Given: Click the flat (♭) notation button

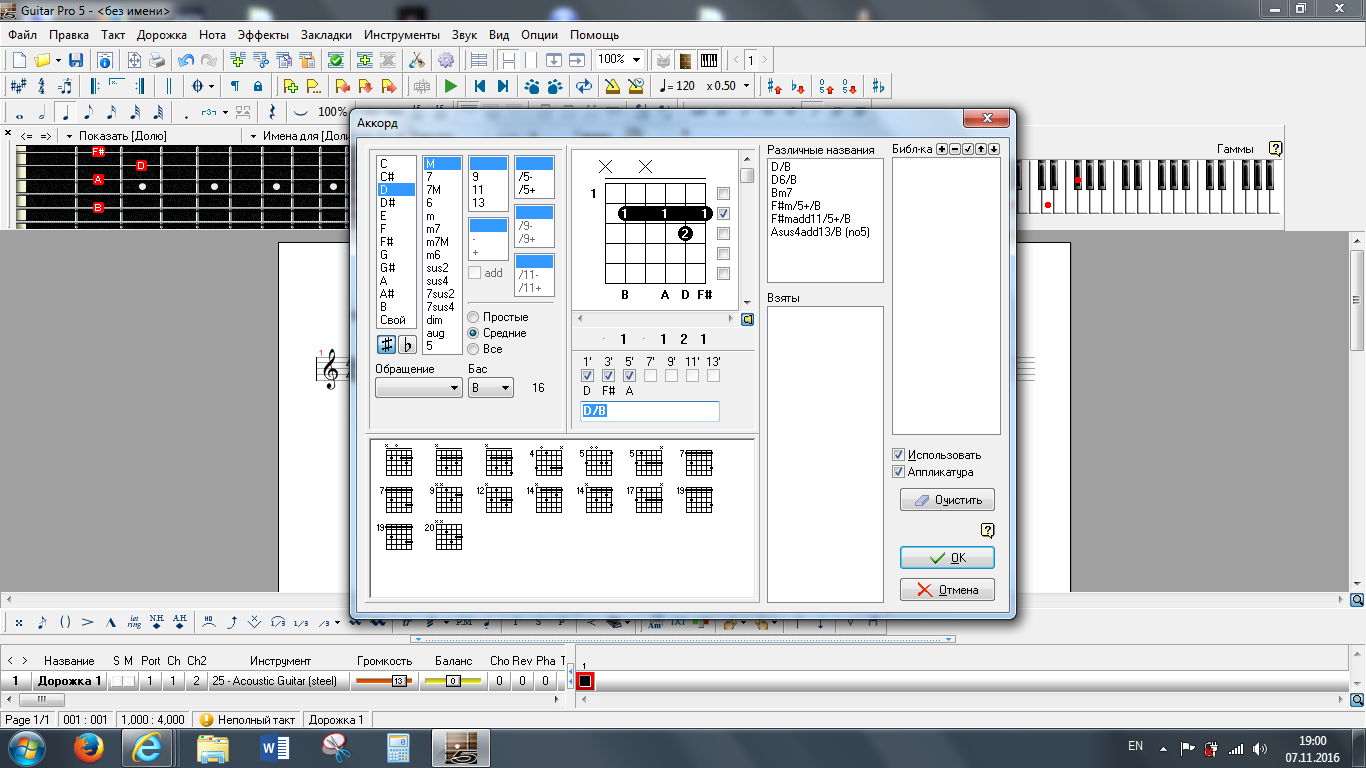Looking at the screenshot, I should 407,345.
